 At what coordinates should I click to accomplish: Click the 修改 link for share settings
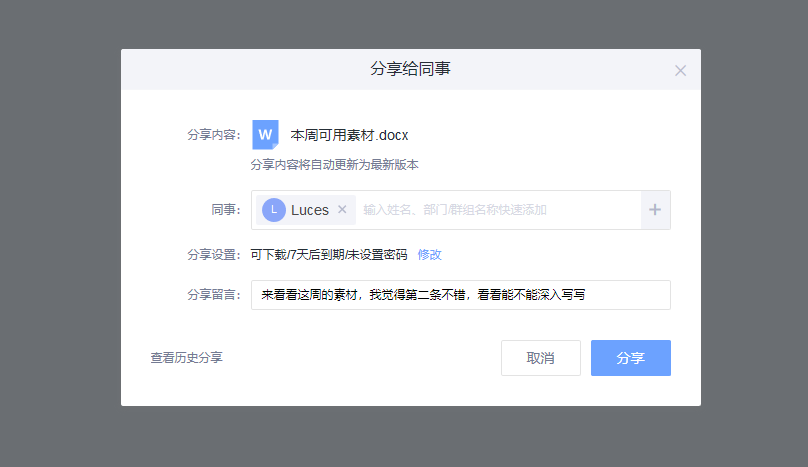click(429, 255)
